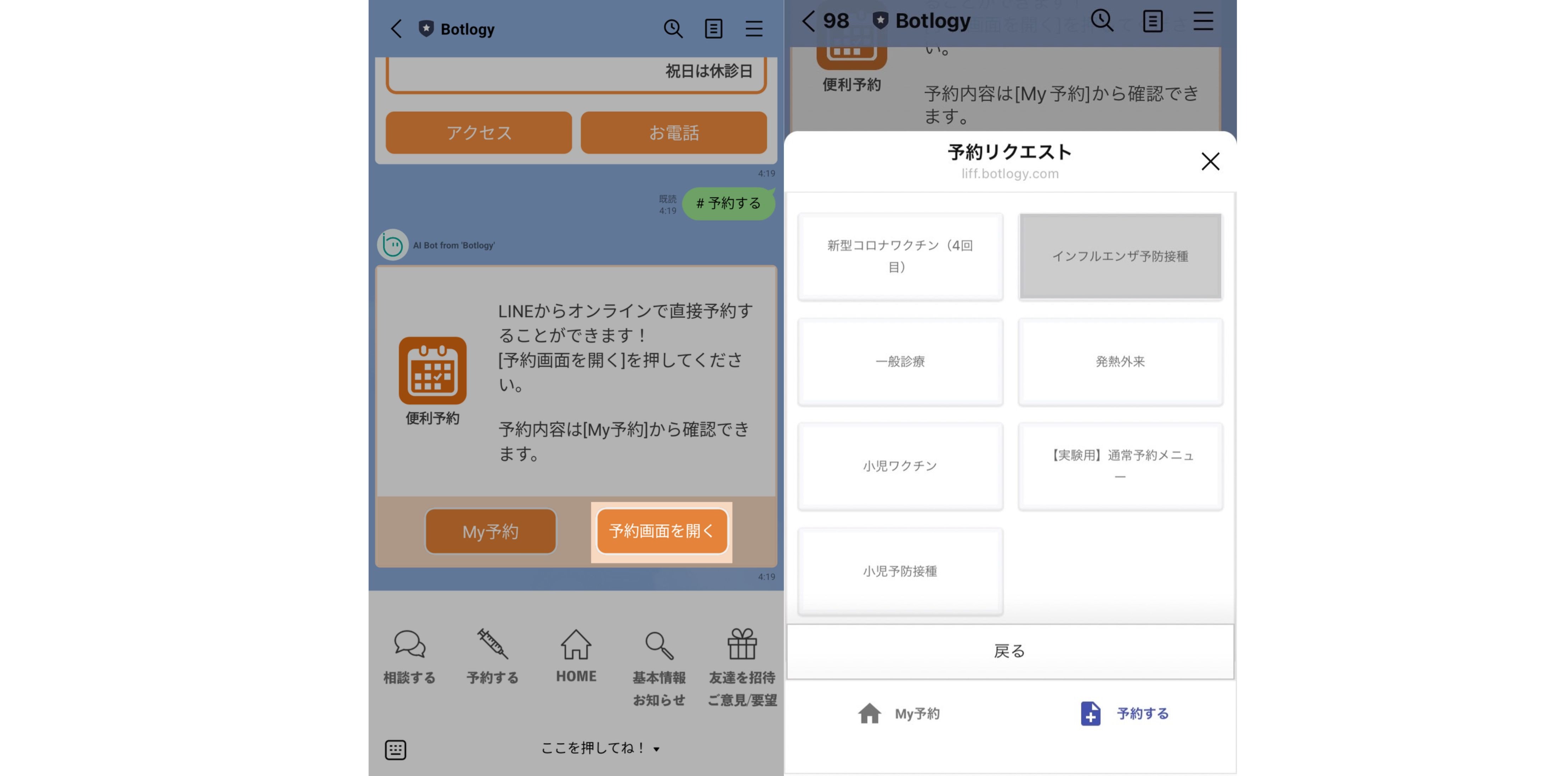This screenshot has width=1568, height=776.
Task: Tap the 友達を招待 gift icon
Action: coord(742,645)
